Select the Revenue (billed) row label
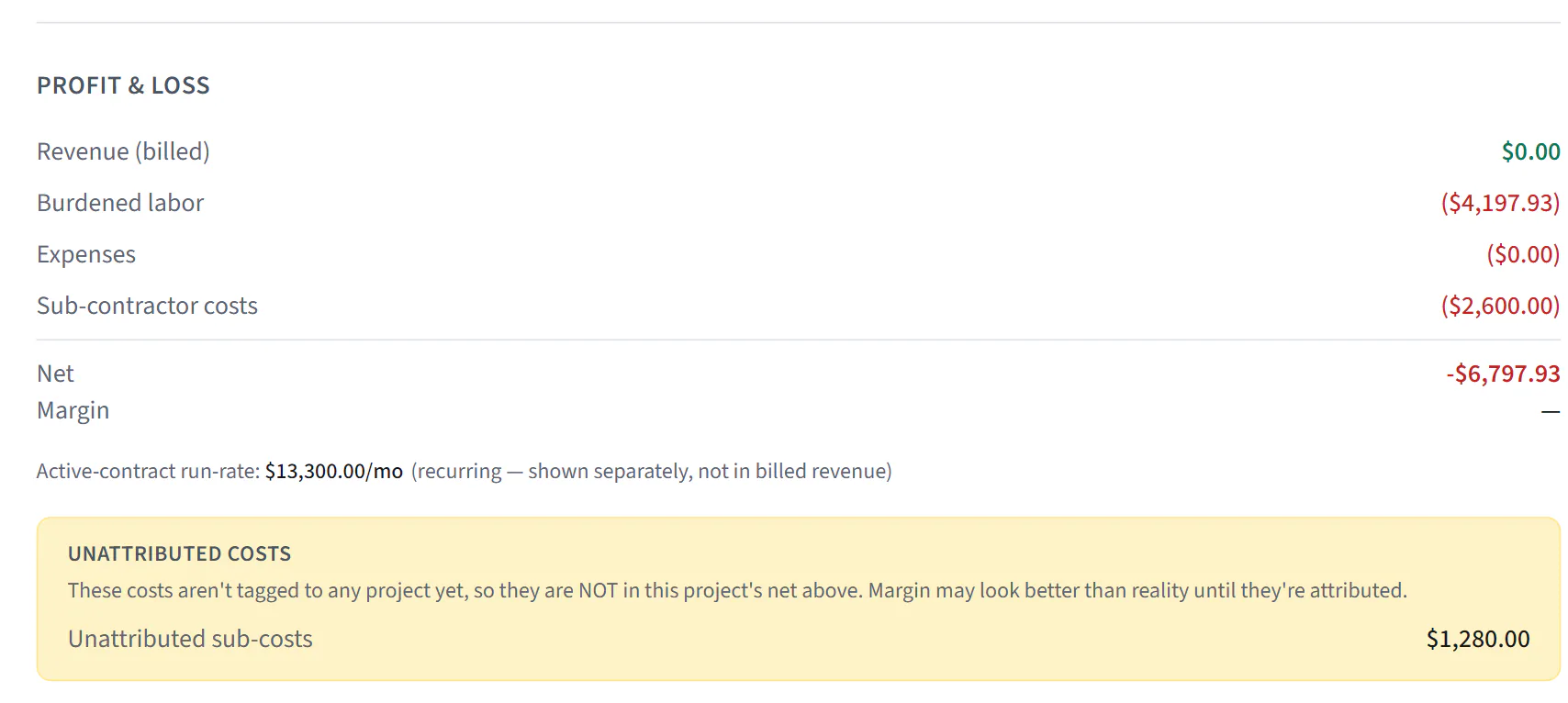Image resolution: width=1568 pixels, height=703 pixels. [x=123, y=151]
